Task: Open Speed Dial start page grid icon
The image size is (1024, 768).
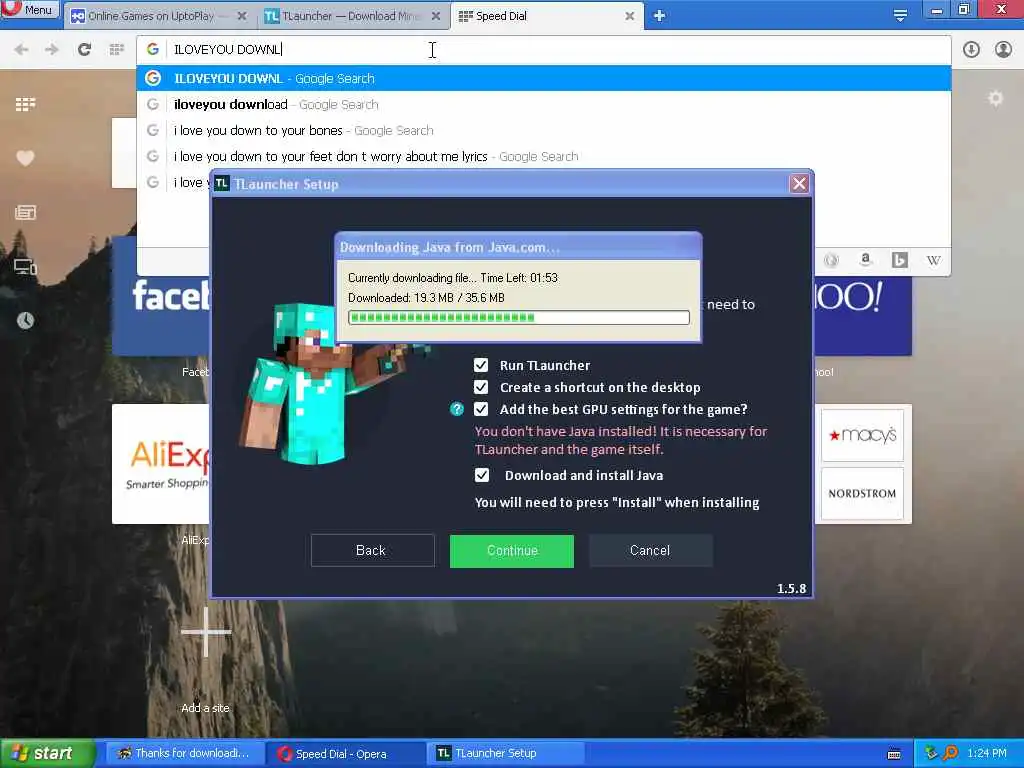Action: click(117, 50)
